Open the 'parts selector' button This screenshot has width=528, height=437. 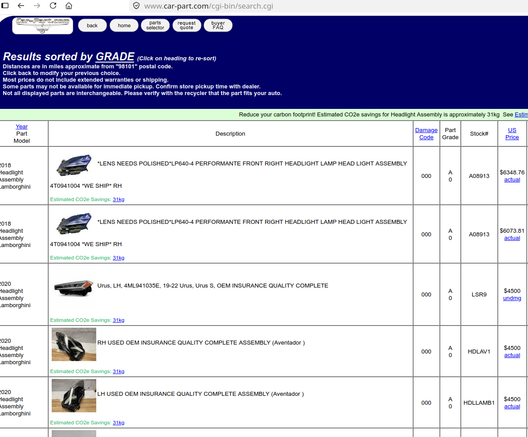(155, 26)
